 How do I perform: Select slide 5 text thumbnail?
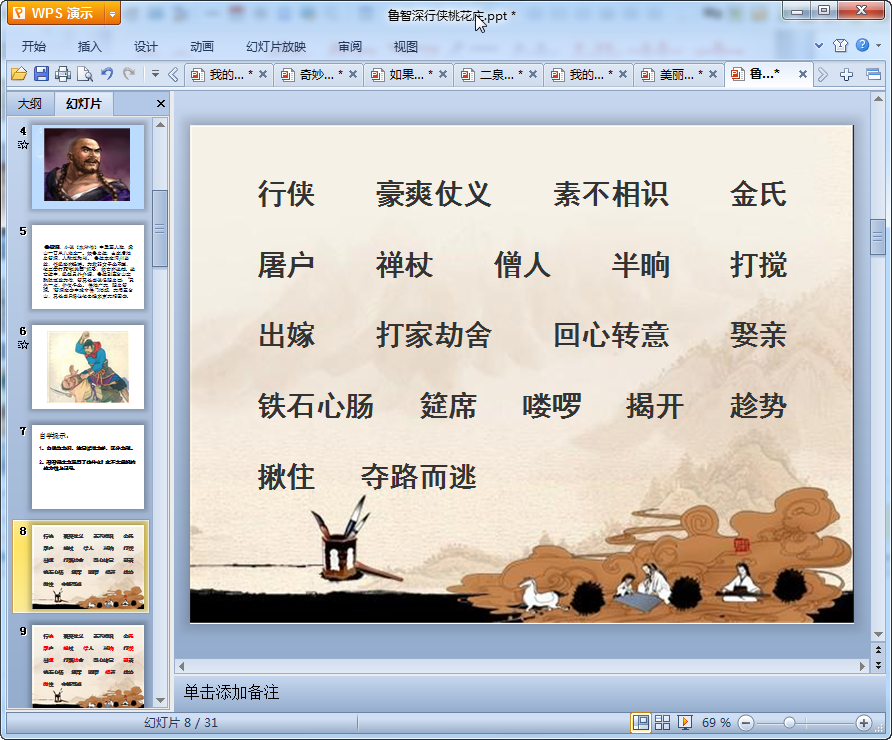pos(88,266)
